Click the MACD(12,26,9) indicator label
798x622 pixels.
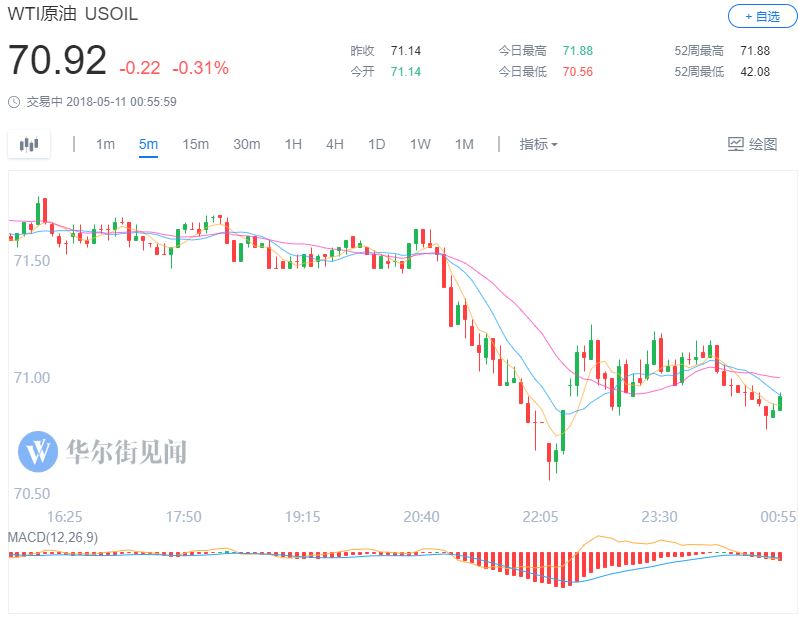52,537
